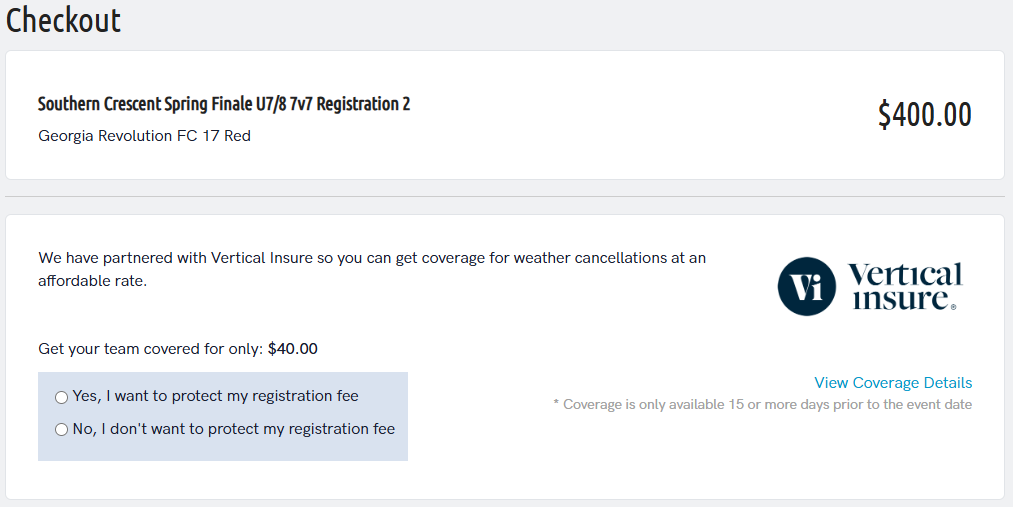The image size is (1013, 507).
Task: Click the $400.00 registration price
Action: 924,114
